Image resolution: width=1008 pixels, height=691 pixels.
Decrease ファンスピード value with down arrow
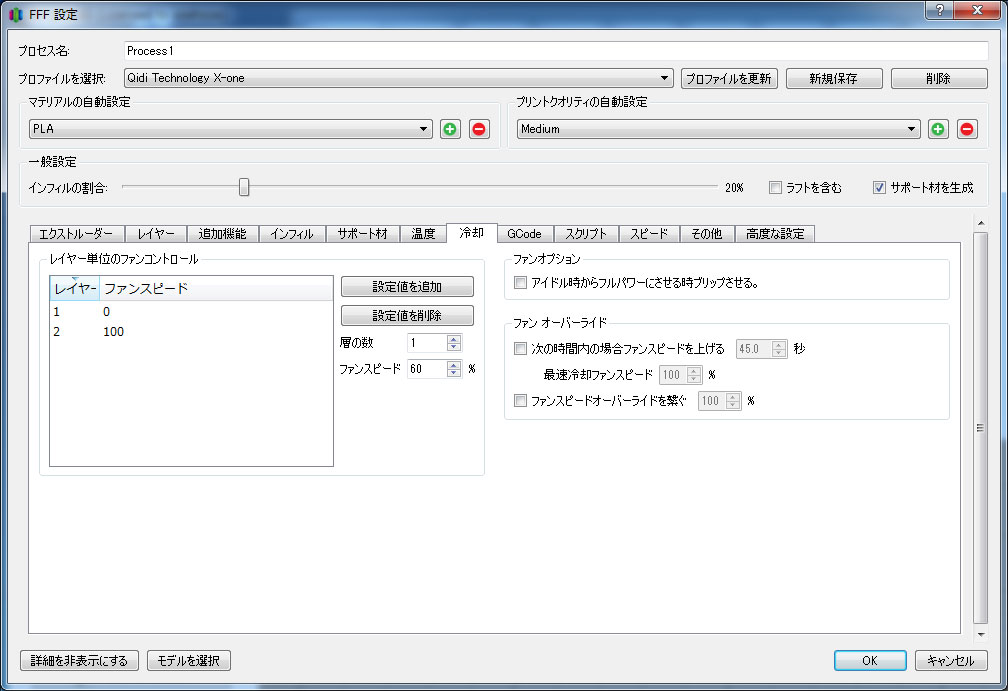tap(454, 373)
